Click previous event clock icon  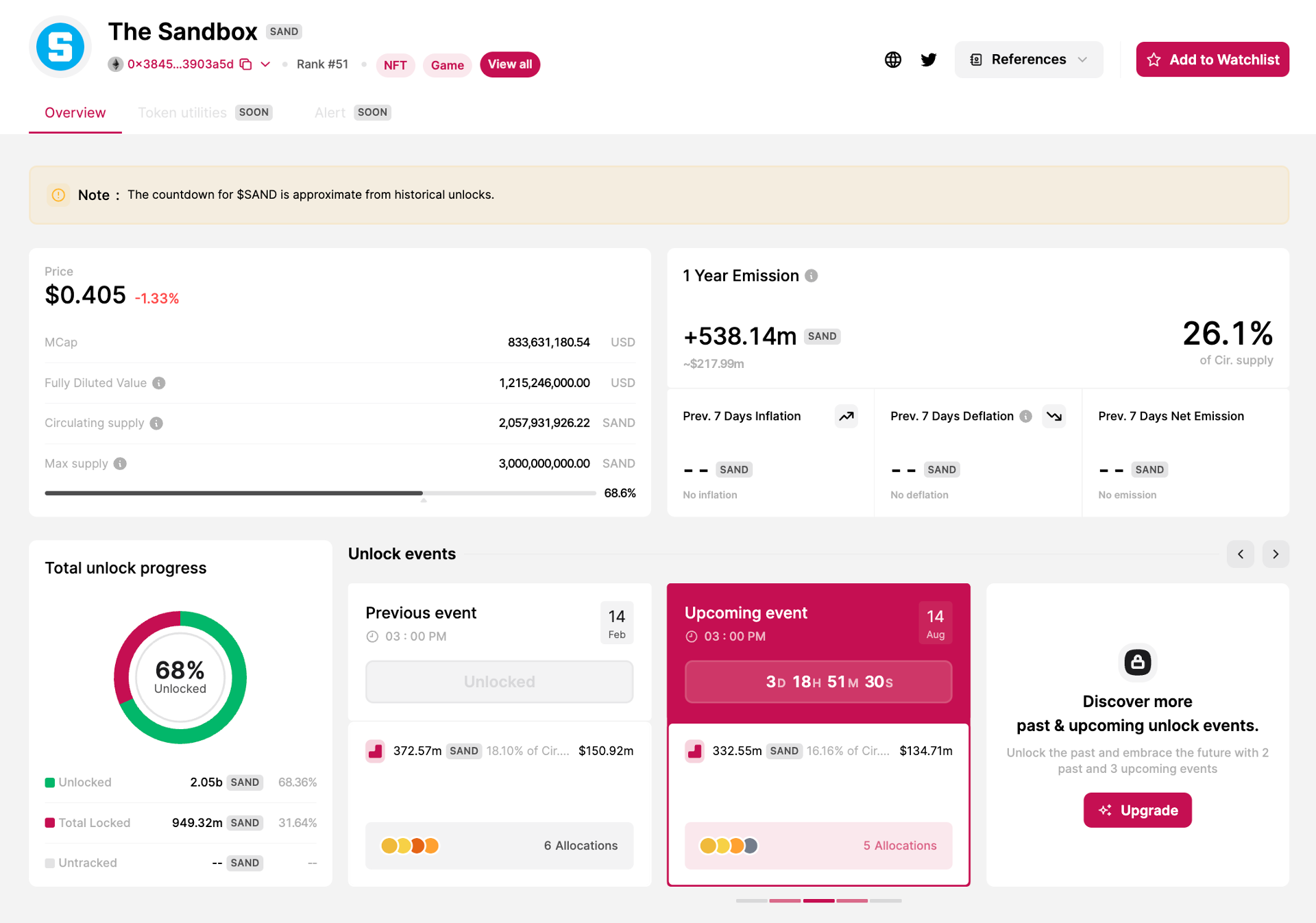[x=372, y=637]
